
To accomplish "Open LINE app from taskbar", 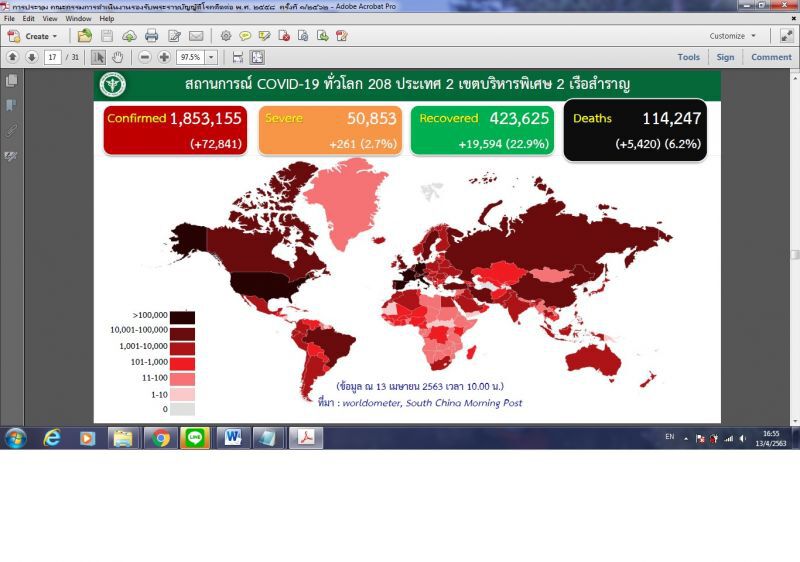I will [194, 438].
